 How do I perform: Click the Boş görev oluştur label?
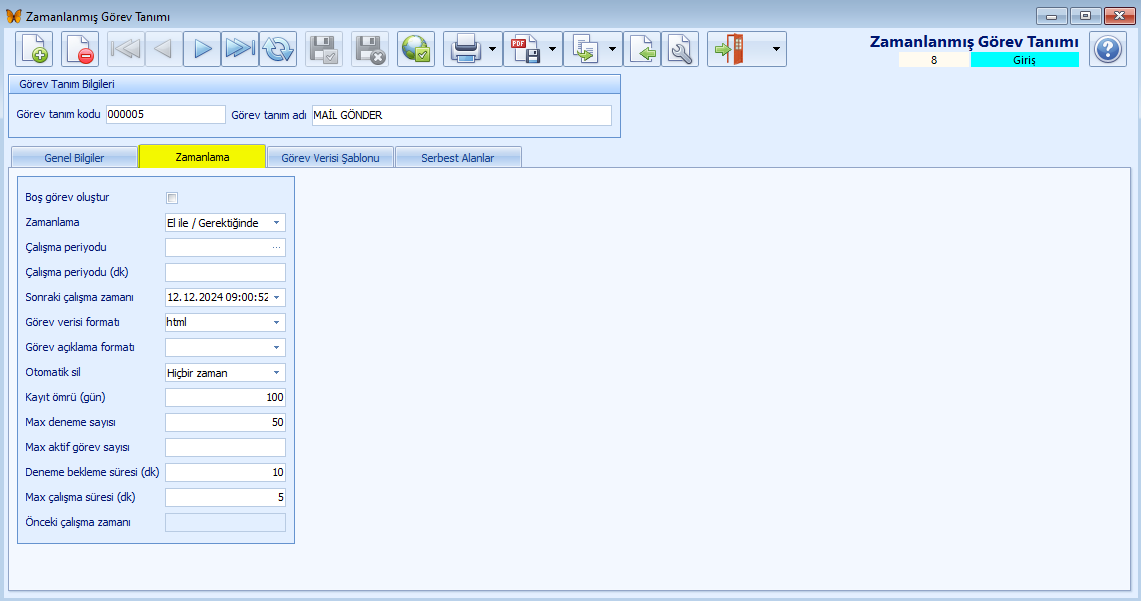pos(67,197)
